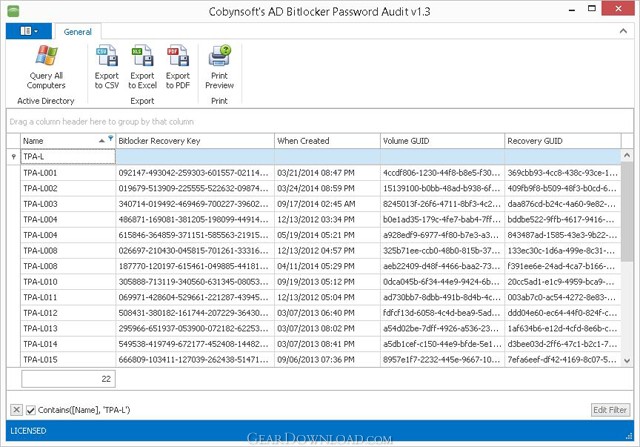The width and height of the screenshot is (640, 447).
Task: Open the blue application menu dropdown
Action: tap(29, 31)
